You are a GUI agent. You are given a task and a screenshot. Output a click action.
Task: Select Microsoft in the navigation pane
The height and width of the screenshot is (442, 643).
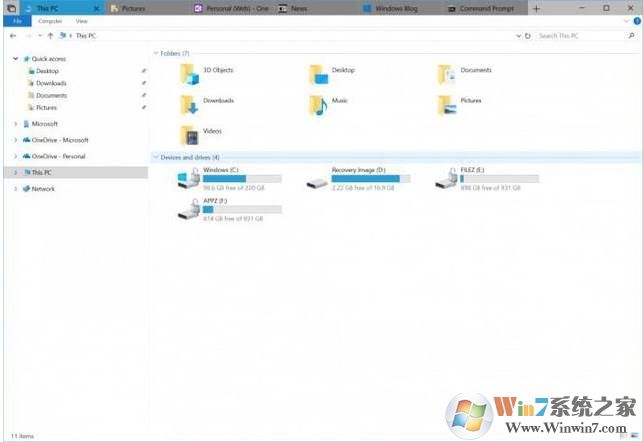pyautogui.click(x=41, y=123)
